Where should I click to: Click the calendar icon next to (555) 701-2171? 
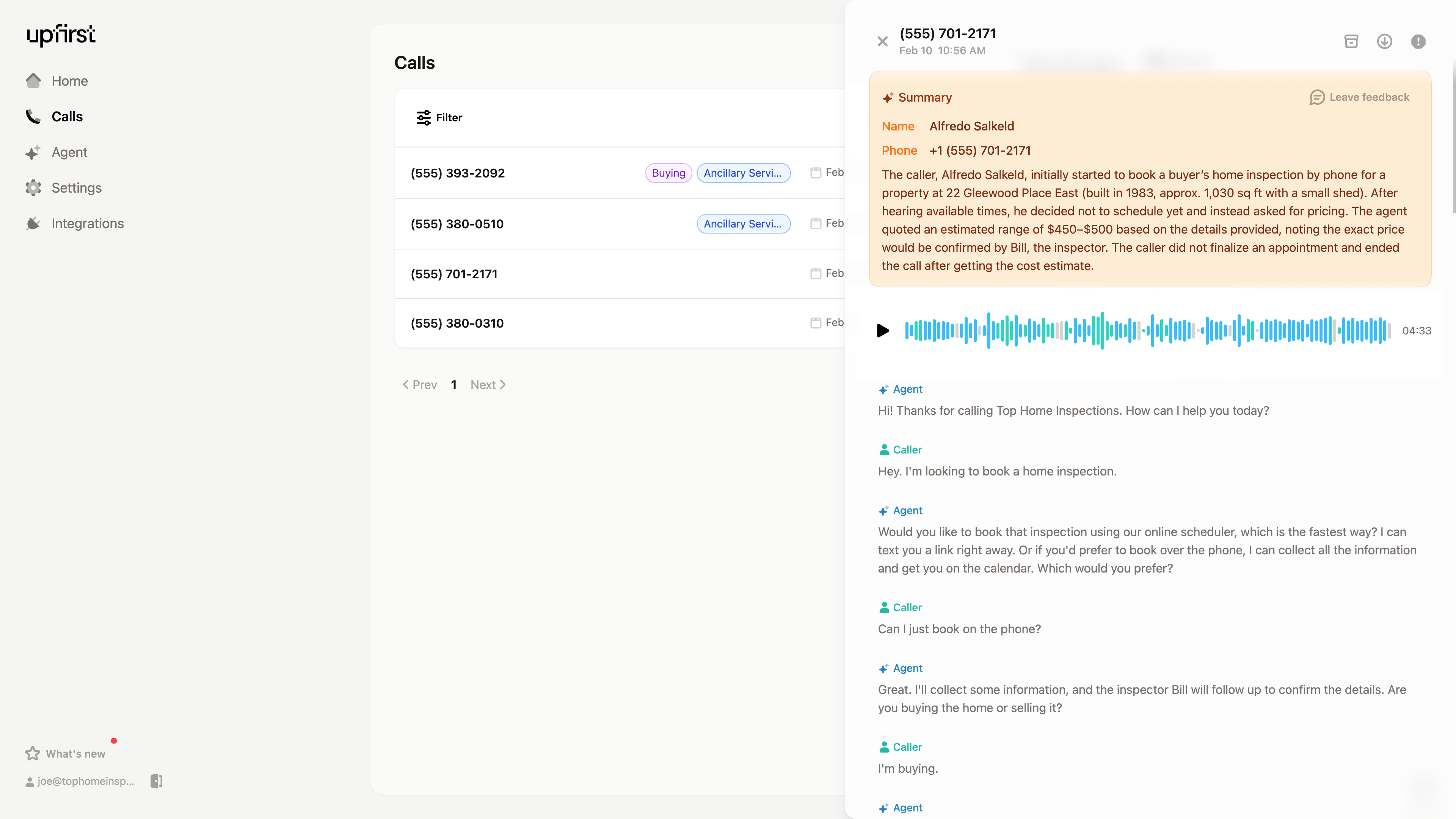[815, 273]
